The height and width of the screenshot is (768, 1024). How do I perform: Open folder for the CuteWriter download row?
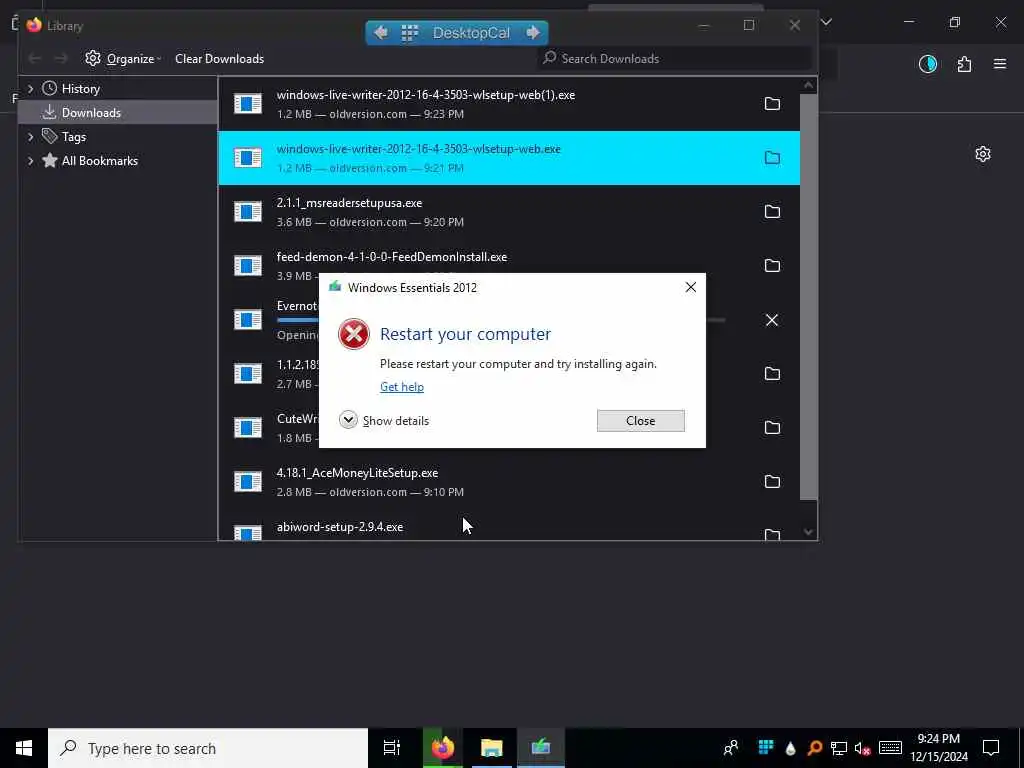[x=772, y=428]
